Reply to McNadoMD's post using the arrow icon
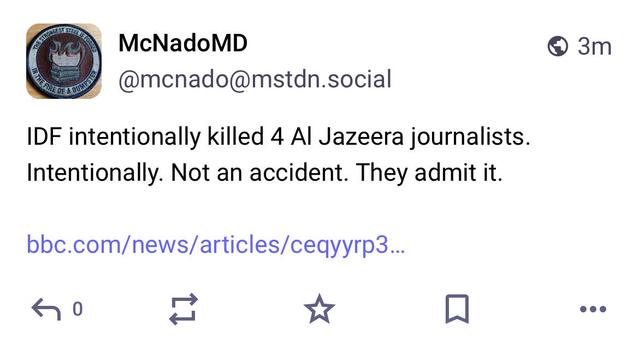 pos(46,309)
